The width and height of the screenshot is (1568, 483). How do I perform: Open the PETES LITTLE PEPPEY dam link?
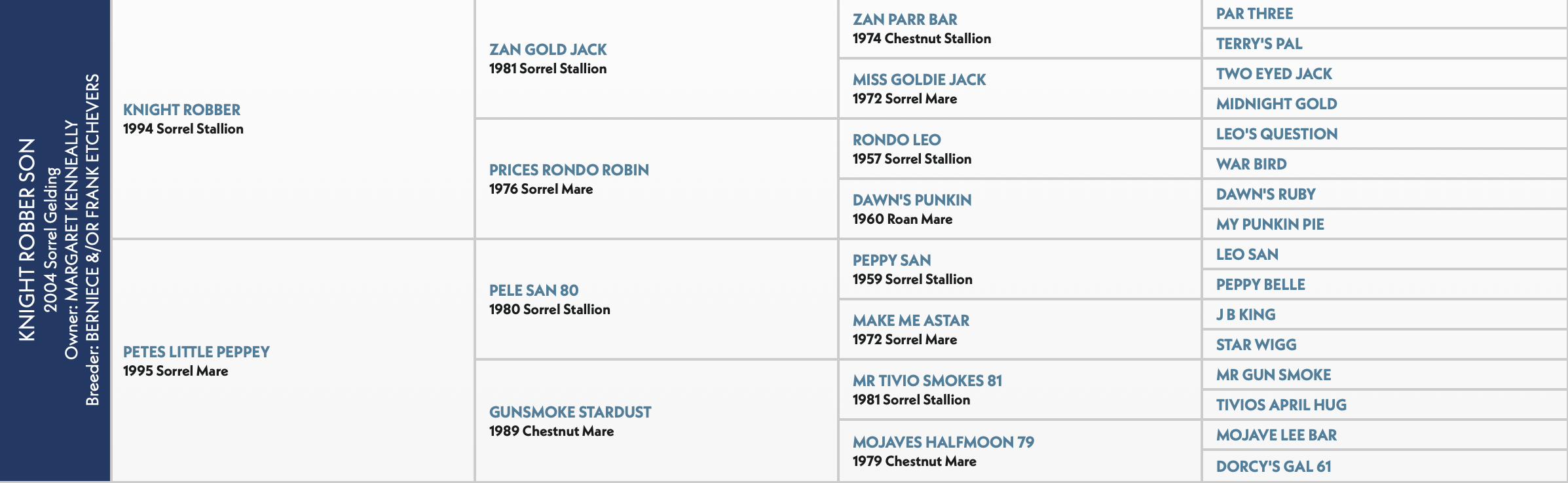click(196, 352)
